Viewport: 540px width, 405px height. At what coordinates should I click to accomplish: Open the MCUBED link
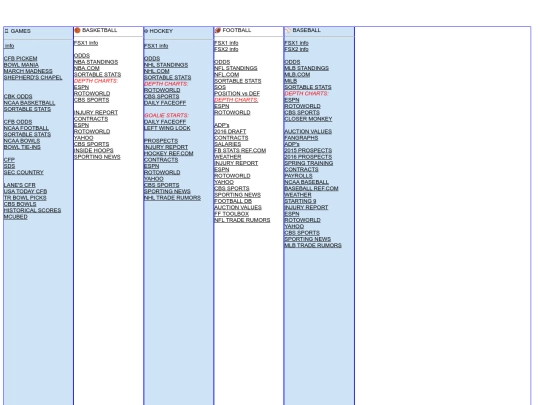point(15,217)
